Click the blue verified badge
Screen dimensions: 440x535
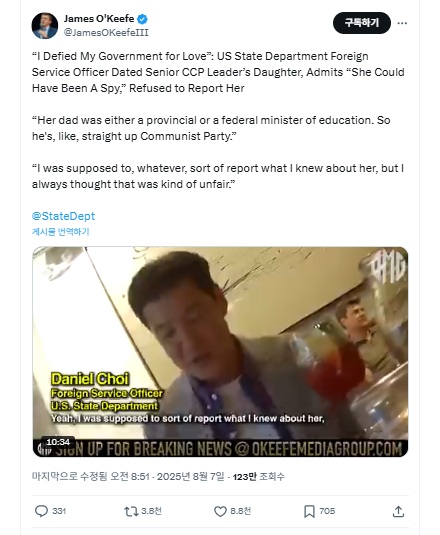[x=142, y=19]
